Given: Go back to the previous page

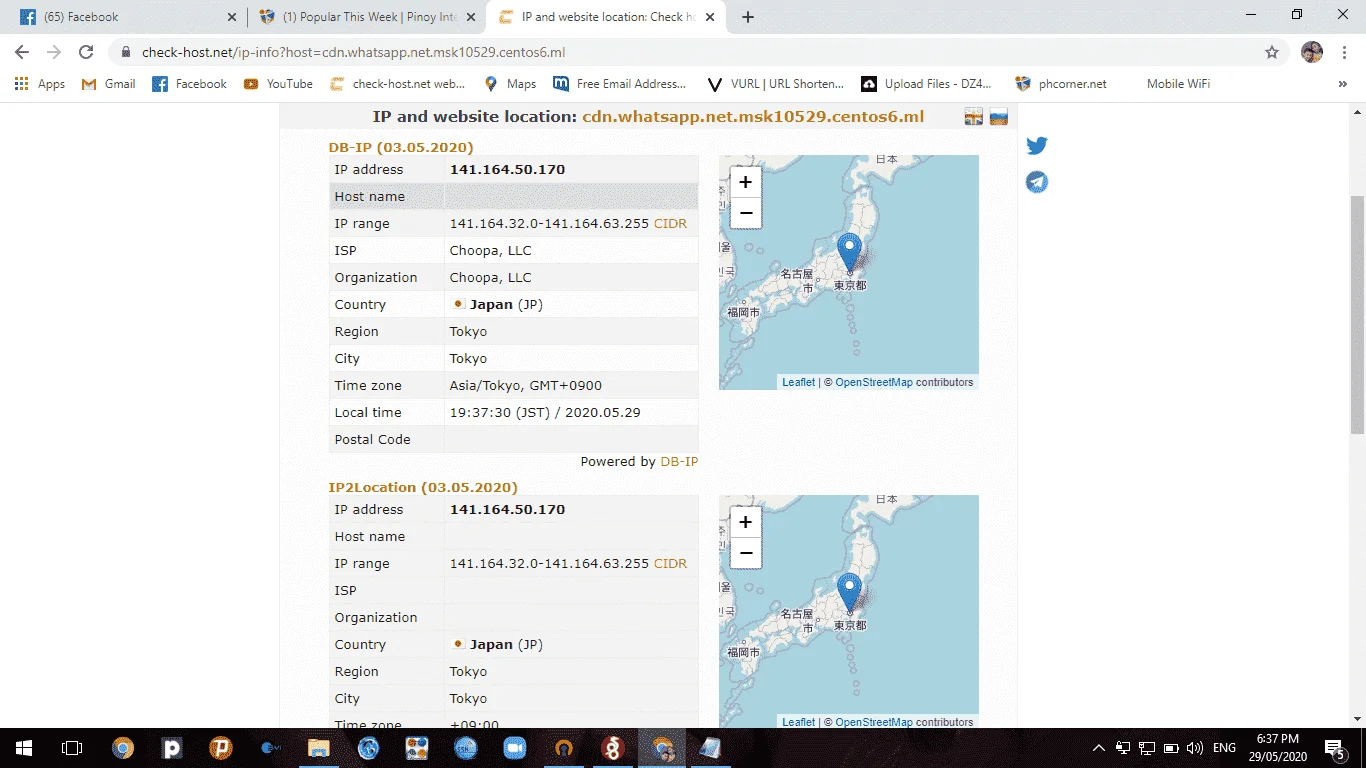Looking at the screenshot, I should [x=22, y=52].
